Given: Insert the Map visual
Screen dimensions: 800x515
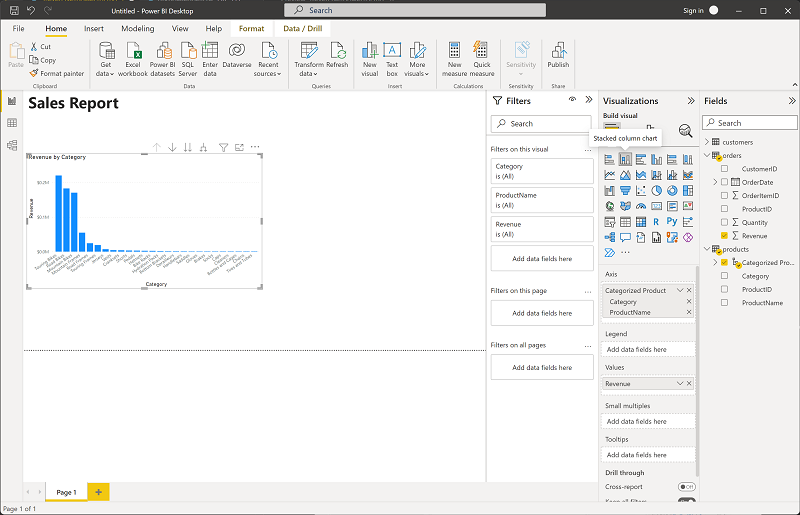Looking at the screenshot, I should tap(609, 206).
